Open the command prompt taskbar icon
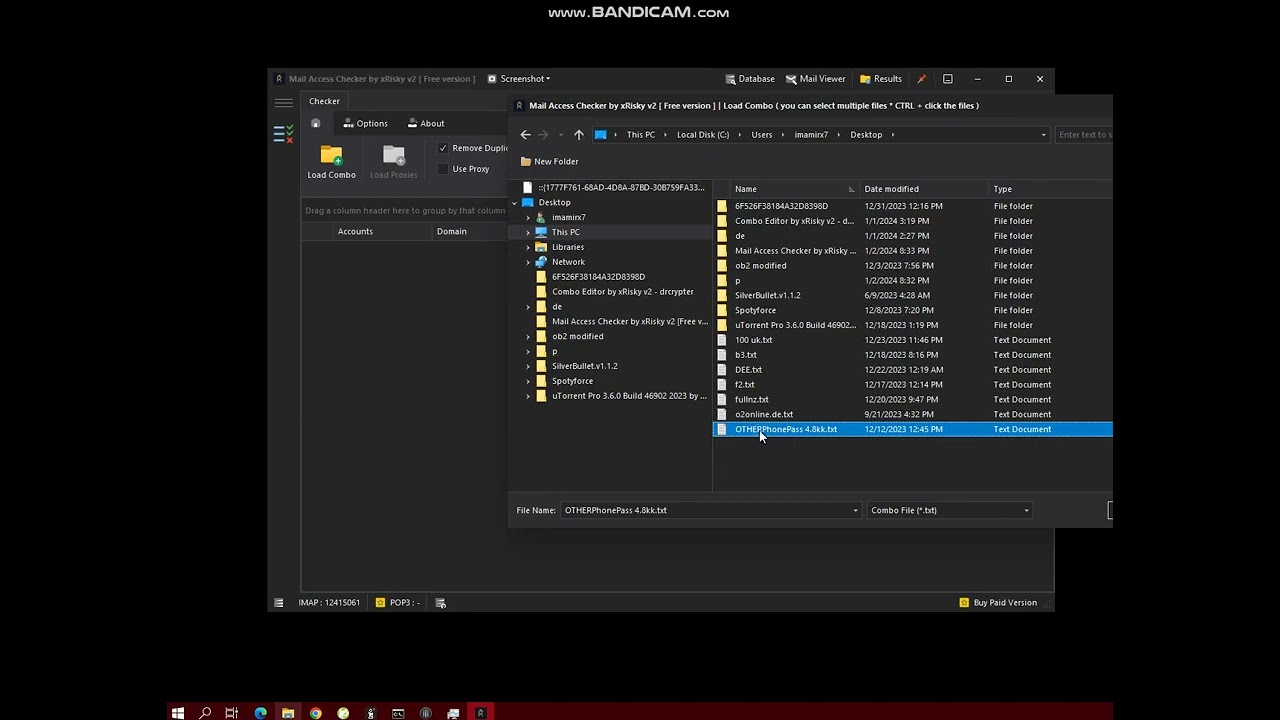 [x=398, y=713]
